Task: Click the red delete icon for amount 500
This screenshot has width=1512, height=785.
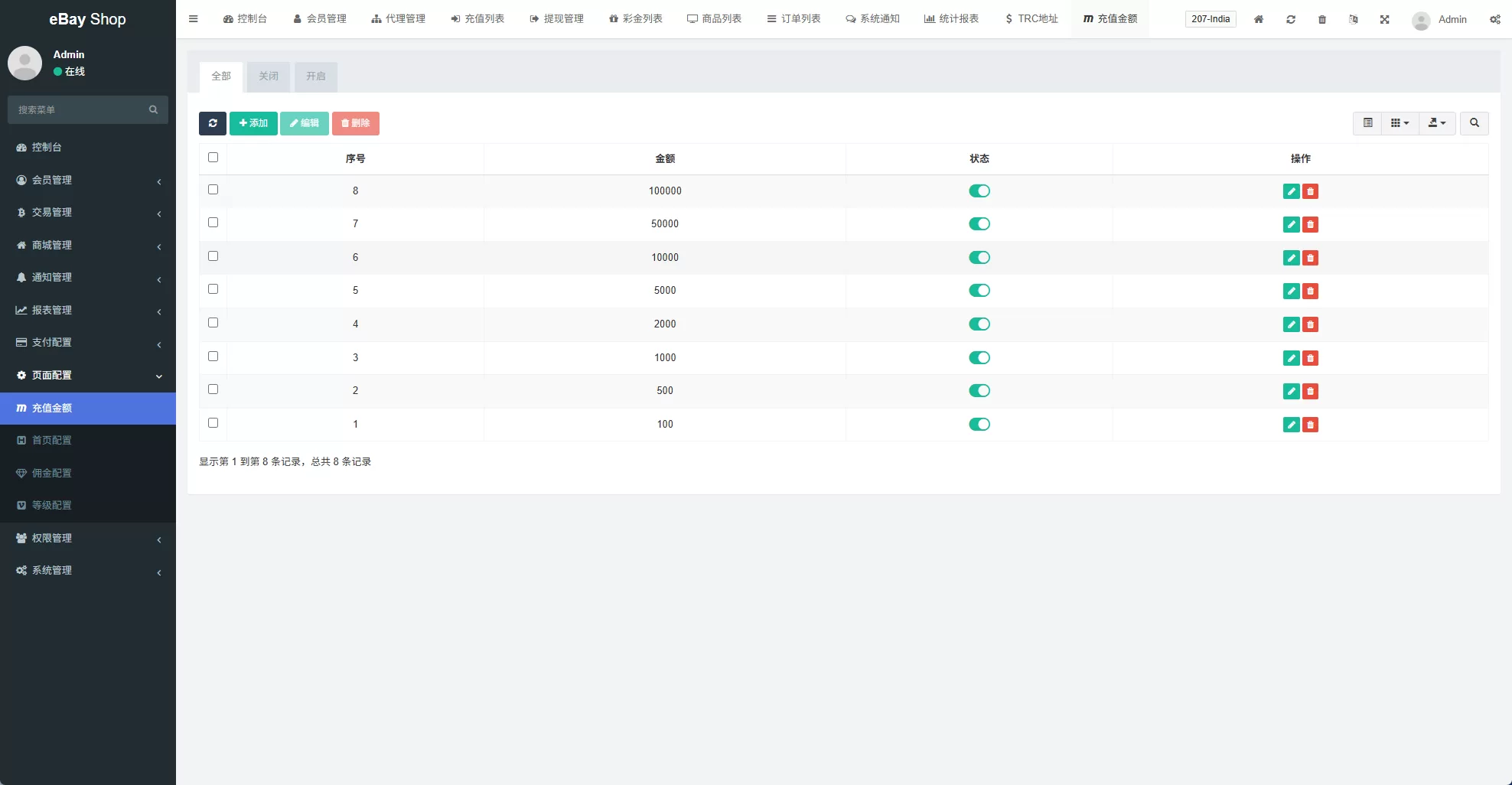Action: 1310,391
